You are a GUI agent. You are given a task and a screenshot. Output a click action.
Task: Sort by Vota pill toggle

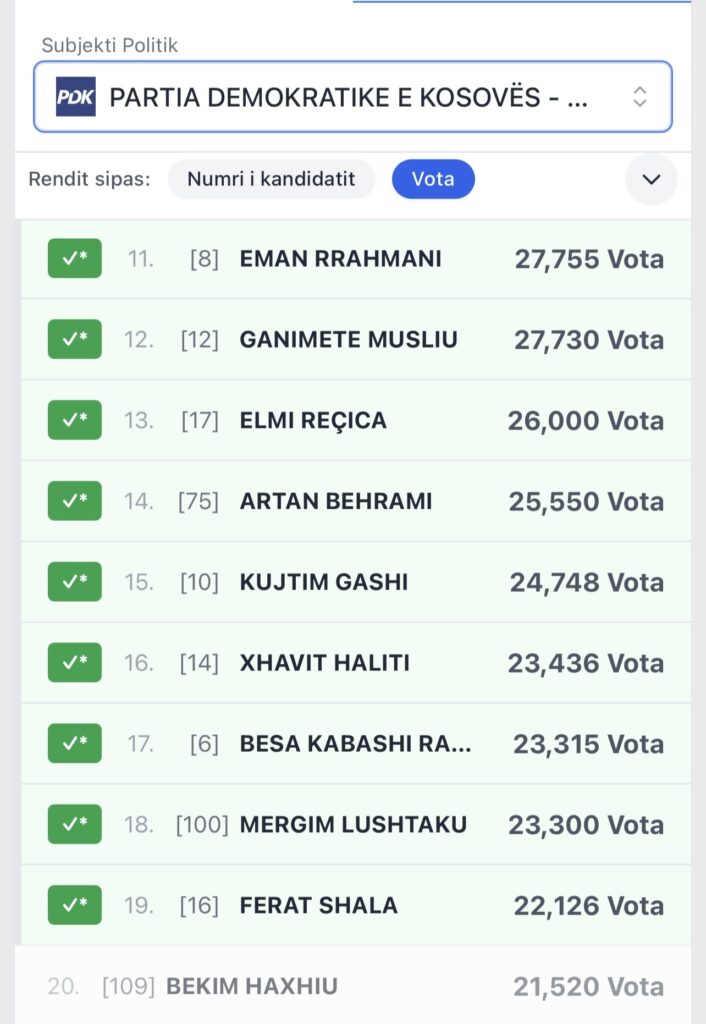click(x=432, y=180)
